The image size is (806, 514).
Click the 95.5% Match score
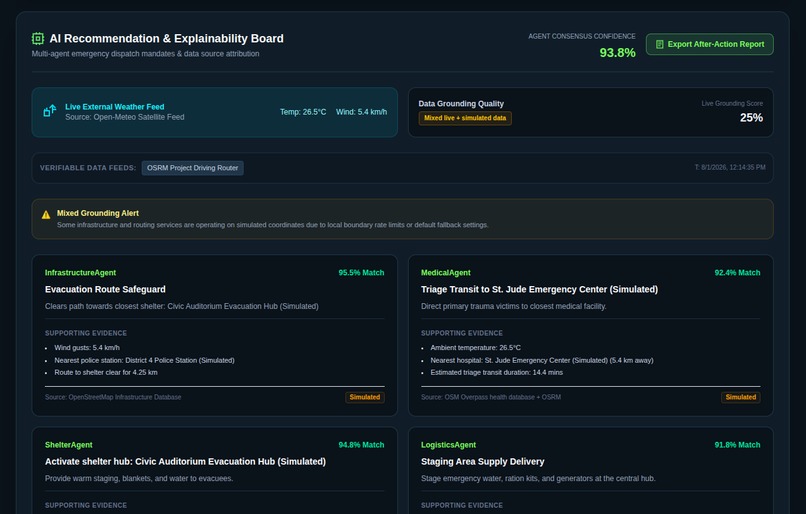coord(361,273)
